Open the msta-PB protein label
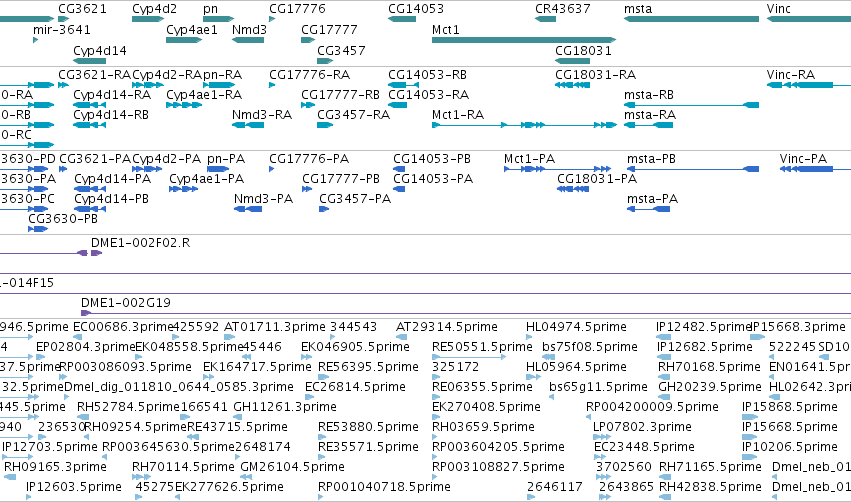Screen dimensions: 851x502 (651, 158)
